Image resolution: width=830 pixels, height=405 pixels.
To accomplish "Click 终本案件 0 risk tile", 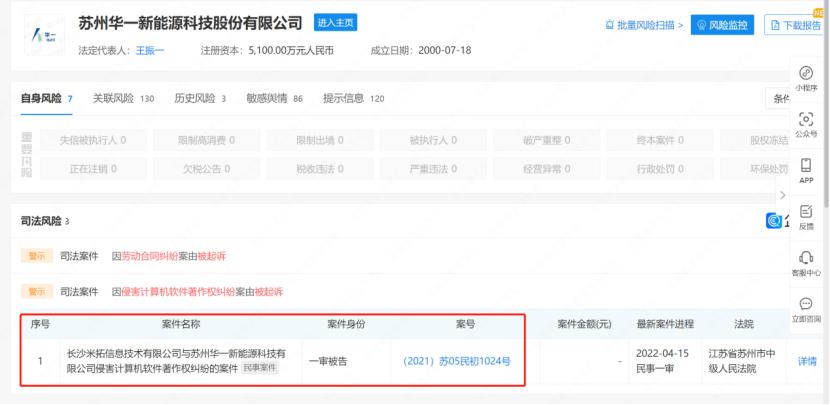I will pos(659,140).
